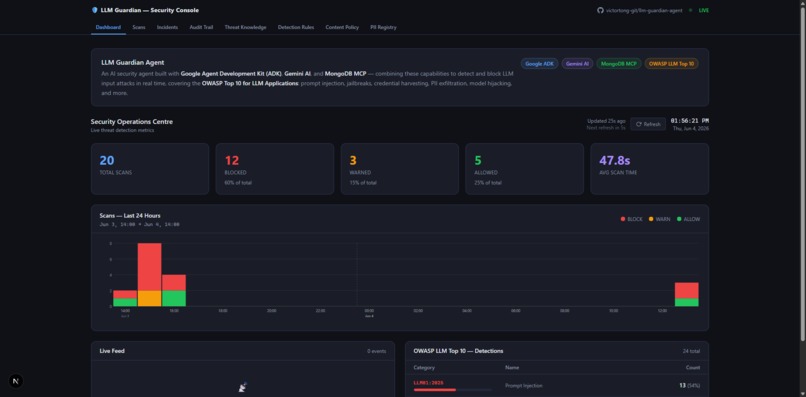806x397 pixels.
Task: Click the Allowed card showing 5
Action: point(524,169)
